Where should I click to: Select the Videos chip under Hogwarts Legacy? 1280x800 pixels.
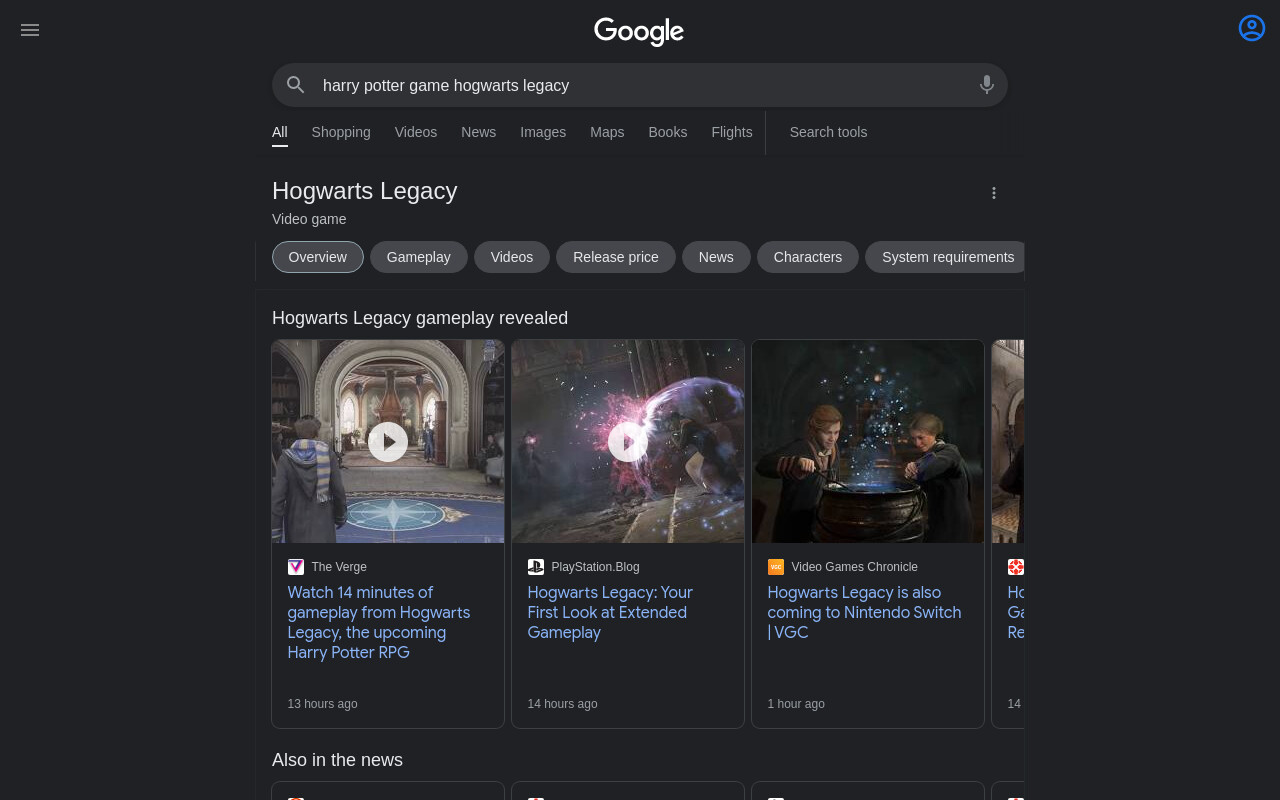pos(512,257)
